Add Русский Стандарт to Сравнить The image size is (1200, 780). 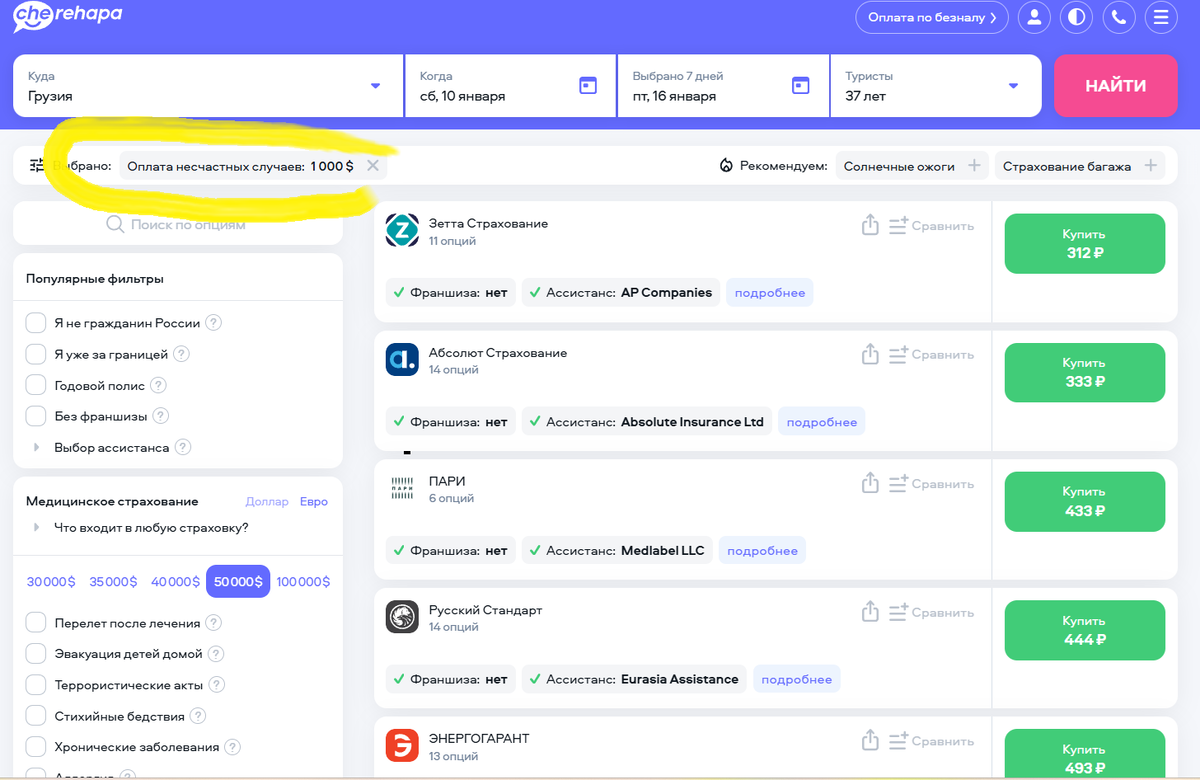coord(931,612)
